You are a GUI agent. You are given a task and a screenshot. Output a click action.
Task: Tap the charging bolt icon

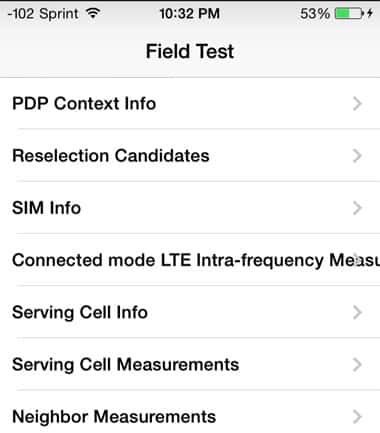coord(370,13)
